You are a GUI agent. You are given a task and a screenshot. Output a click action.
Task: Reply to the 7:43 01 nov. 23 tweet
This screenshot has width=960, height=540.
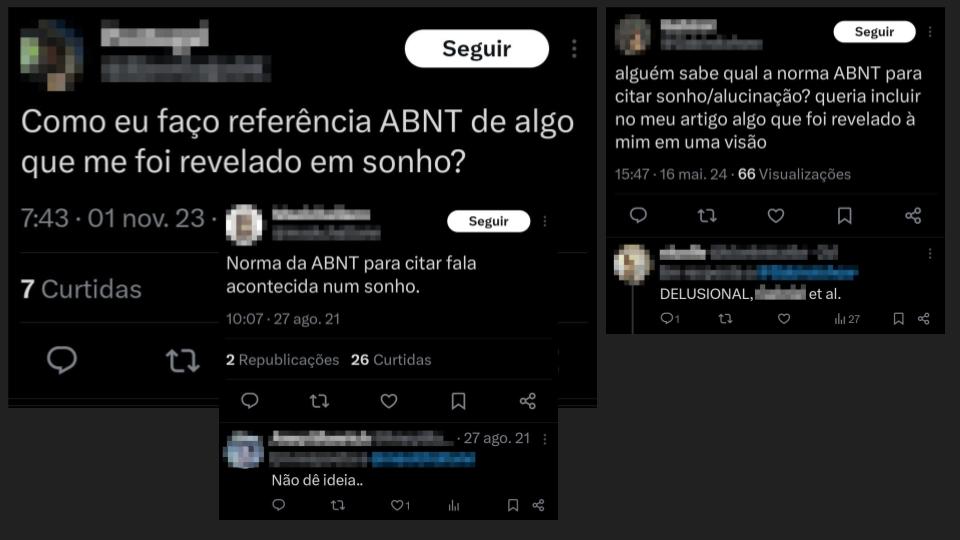[x=62, y=360]
